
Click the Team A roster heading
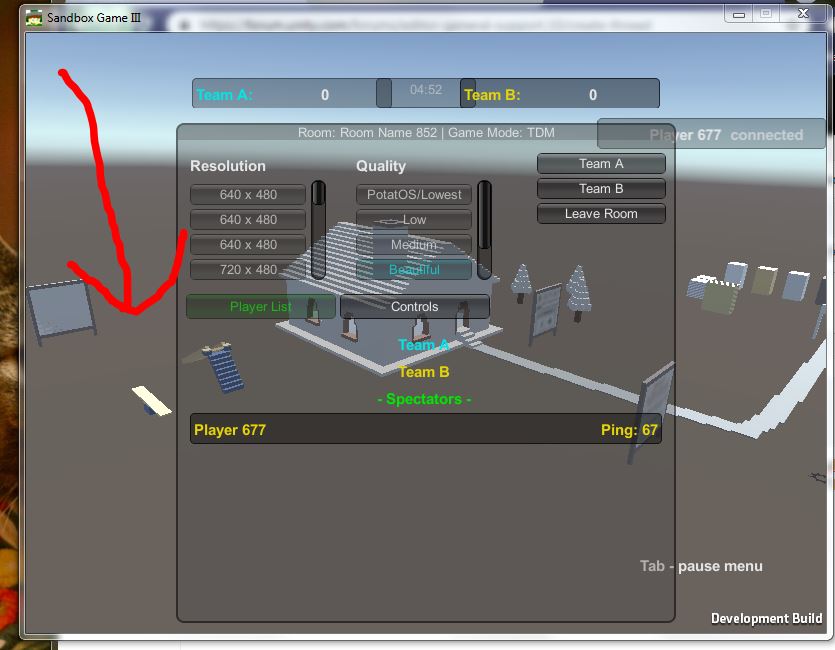click(x=424, y=344)
